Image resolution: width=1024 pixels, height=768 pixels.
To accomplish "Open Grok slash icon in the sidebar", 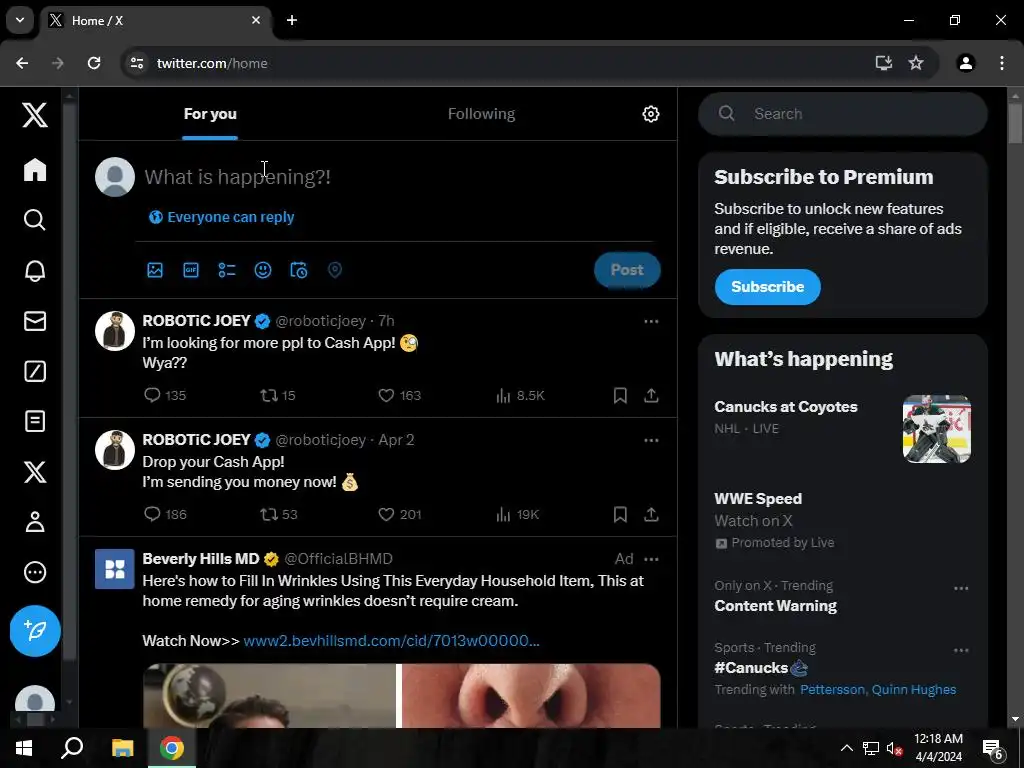I will click(35, 371).
